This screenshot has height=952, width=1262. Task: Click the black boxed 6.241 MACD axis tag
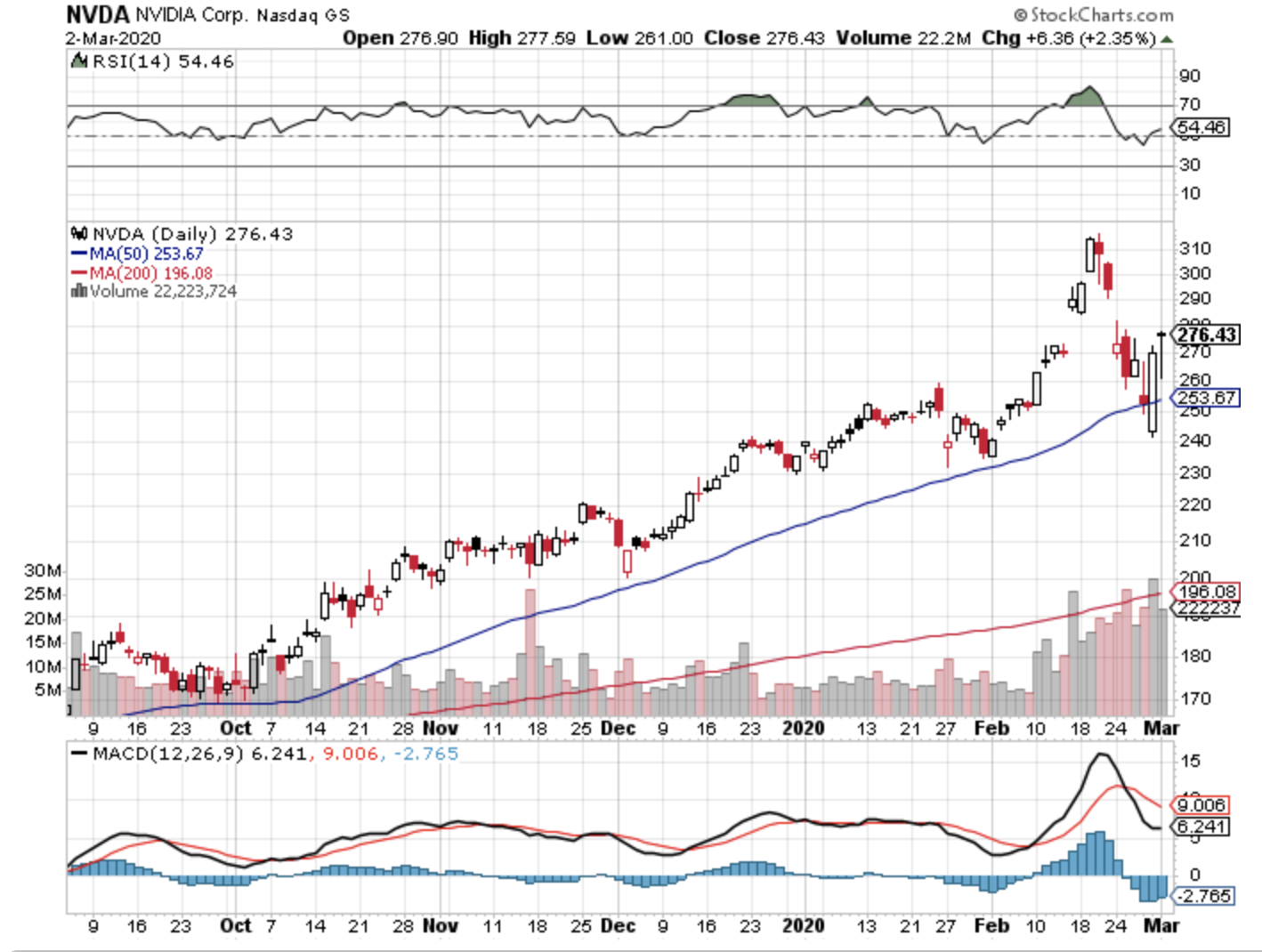(1201, 827)
